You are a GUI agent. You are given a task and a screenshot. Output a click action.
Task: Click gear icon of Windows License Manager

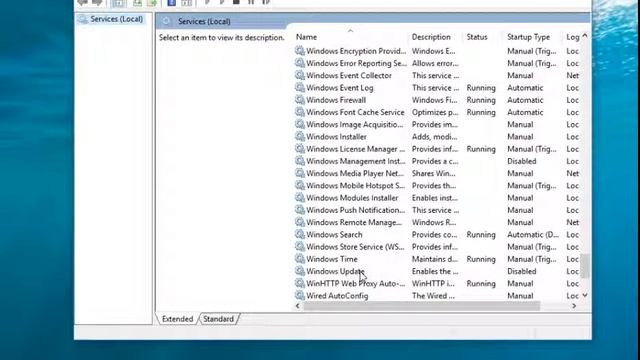click(x=300, y=149)
